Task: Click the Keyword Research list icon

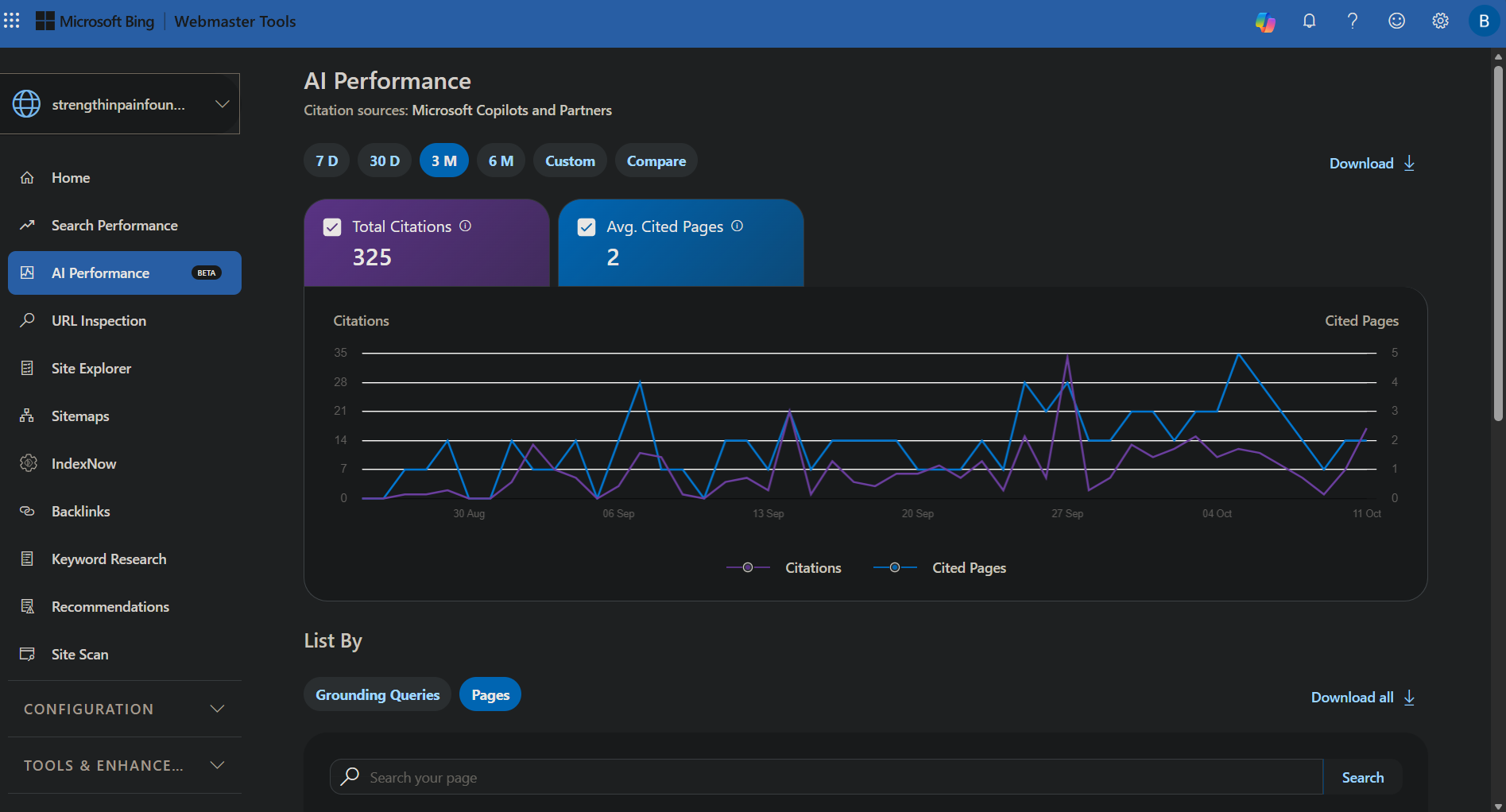Action: click(27, 559)
